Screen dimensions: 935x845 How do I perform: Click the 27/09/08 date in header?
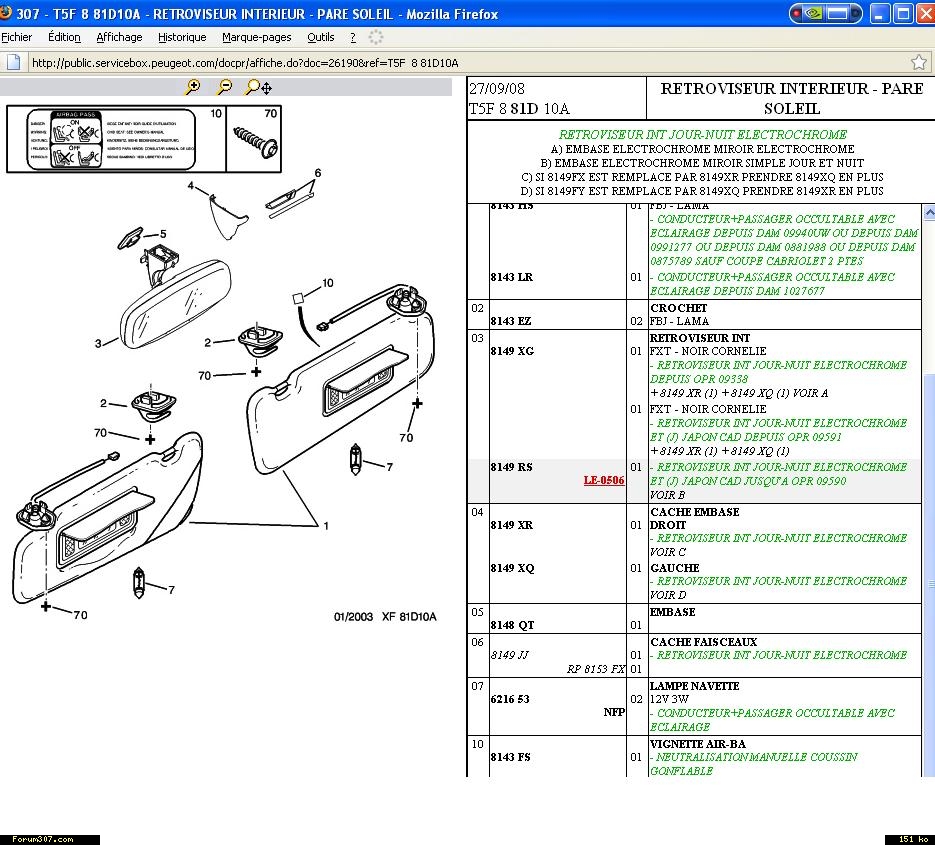[x=497, y=89]
